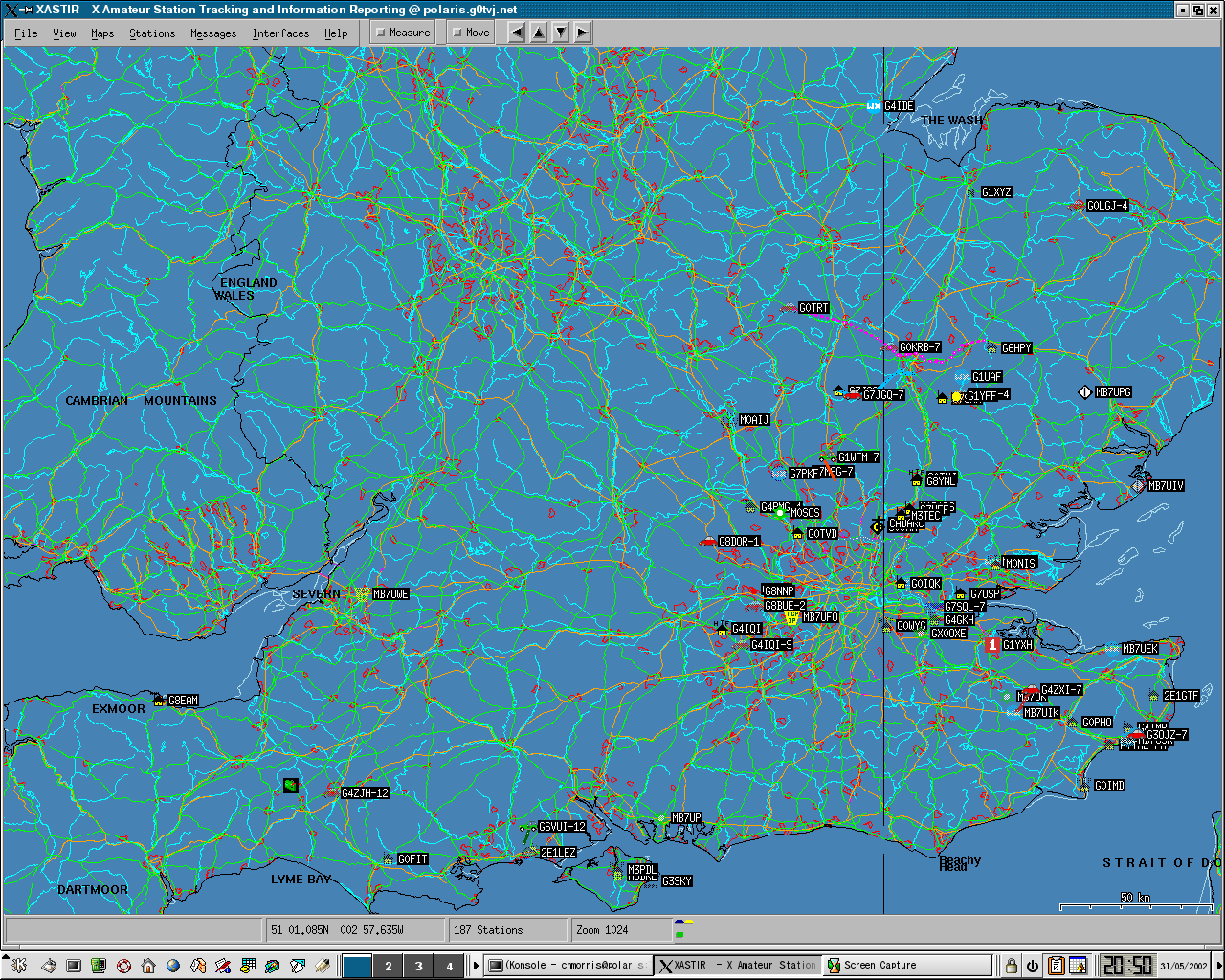1225x980 pixels.
Task: Click the green weather icon near G4ZJH-12
Action: coord(291,786)
